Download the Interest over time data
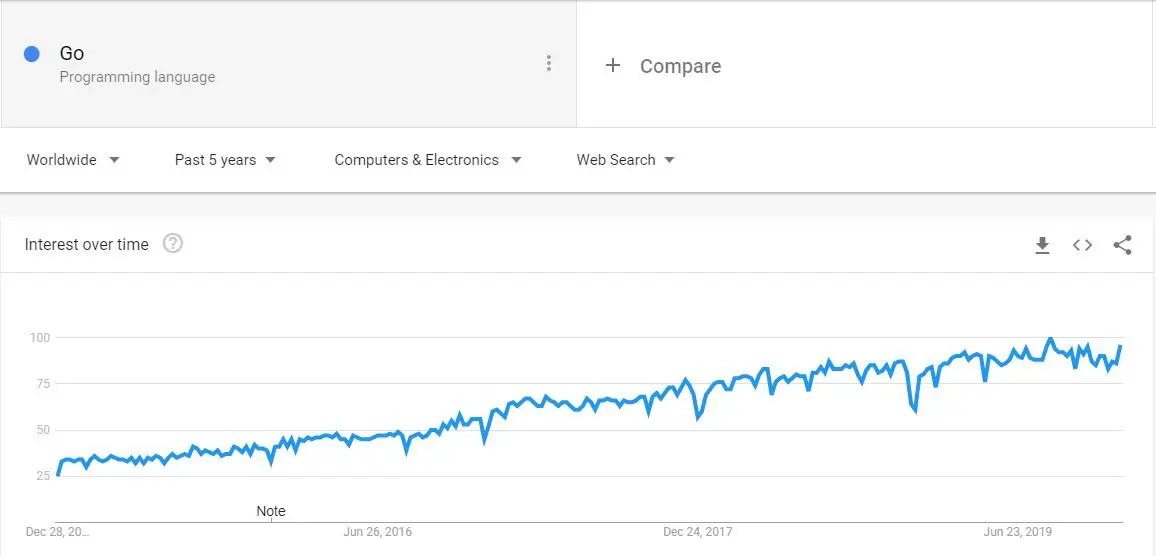 [1042, 245]
